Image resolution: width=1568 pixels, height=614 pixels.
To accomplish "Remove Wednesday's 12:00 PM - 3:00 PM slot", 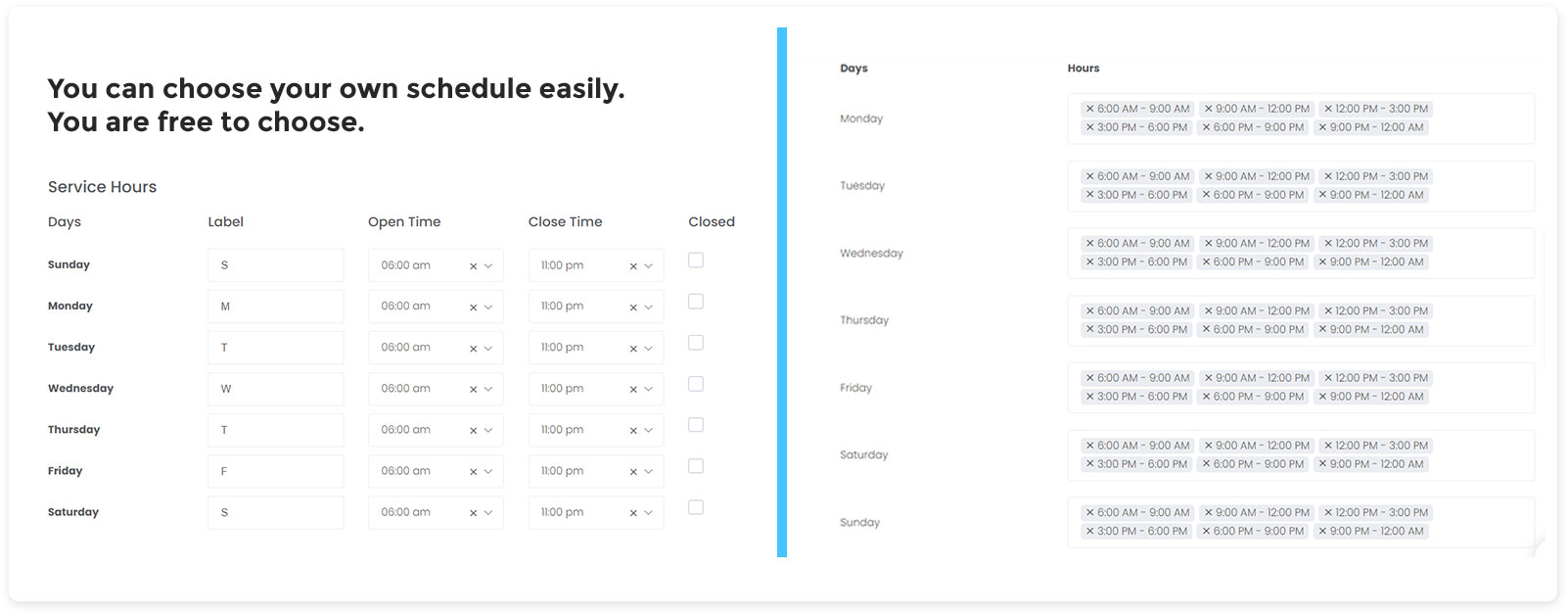I will 1327,244.
